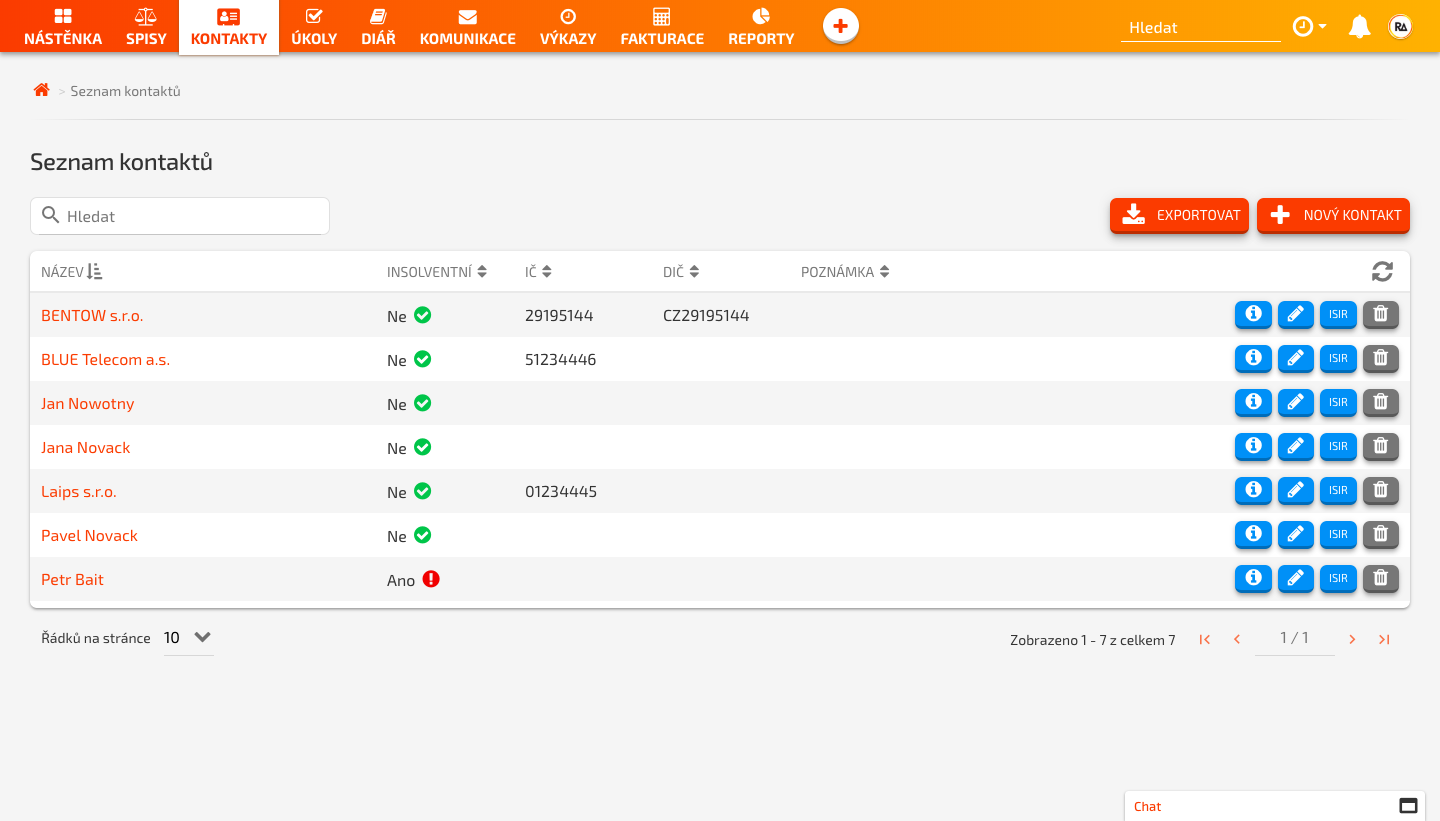Switch to Úkoly tab
Viewport: 1440px width, 821px height.
[314, 27]
